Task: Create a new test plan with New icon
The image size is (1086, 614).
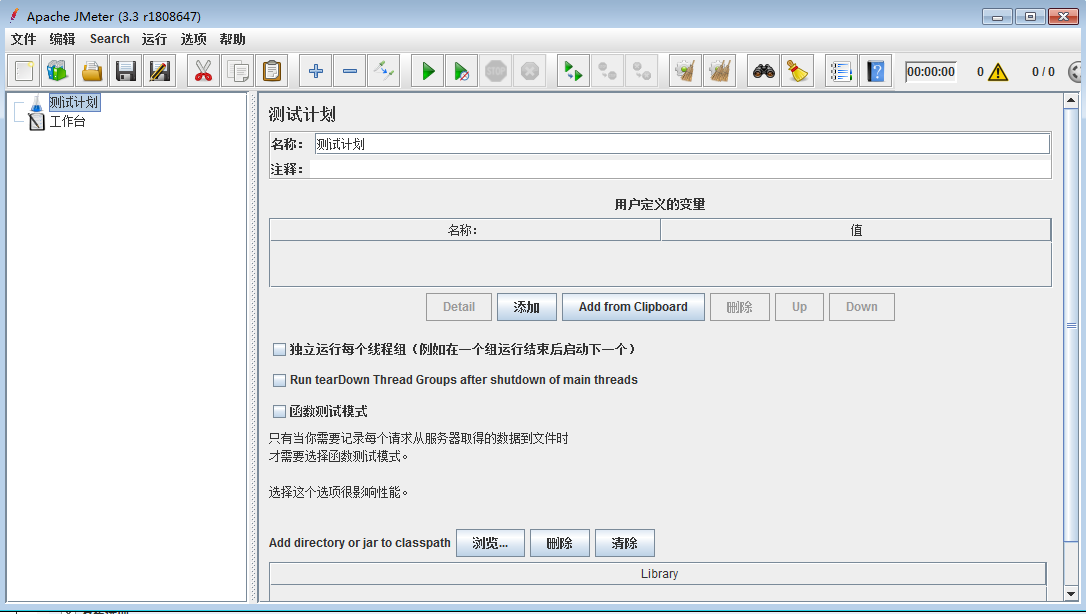Action: (24, 71)
